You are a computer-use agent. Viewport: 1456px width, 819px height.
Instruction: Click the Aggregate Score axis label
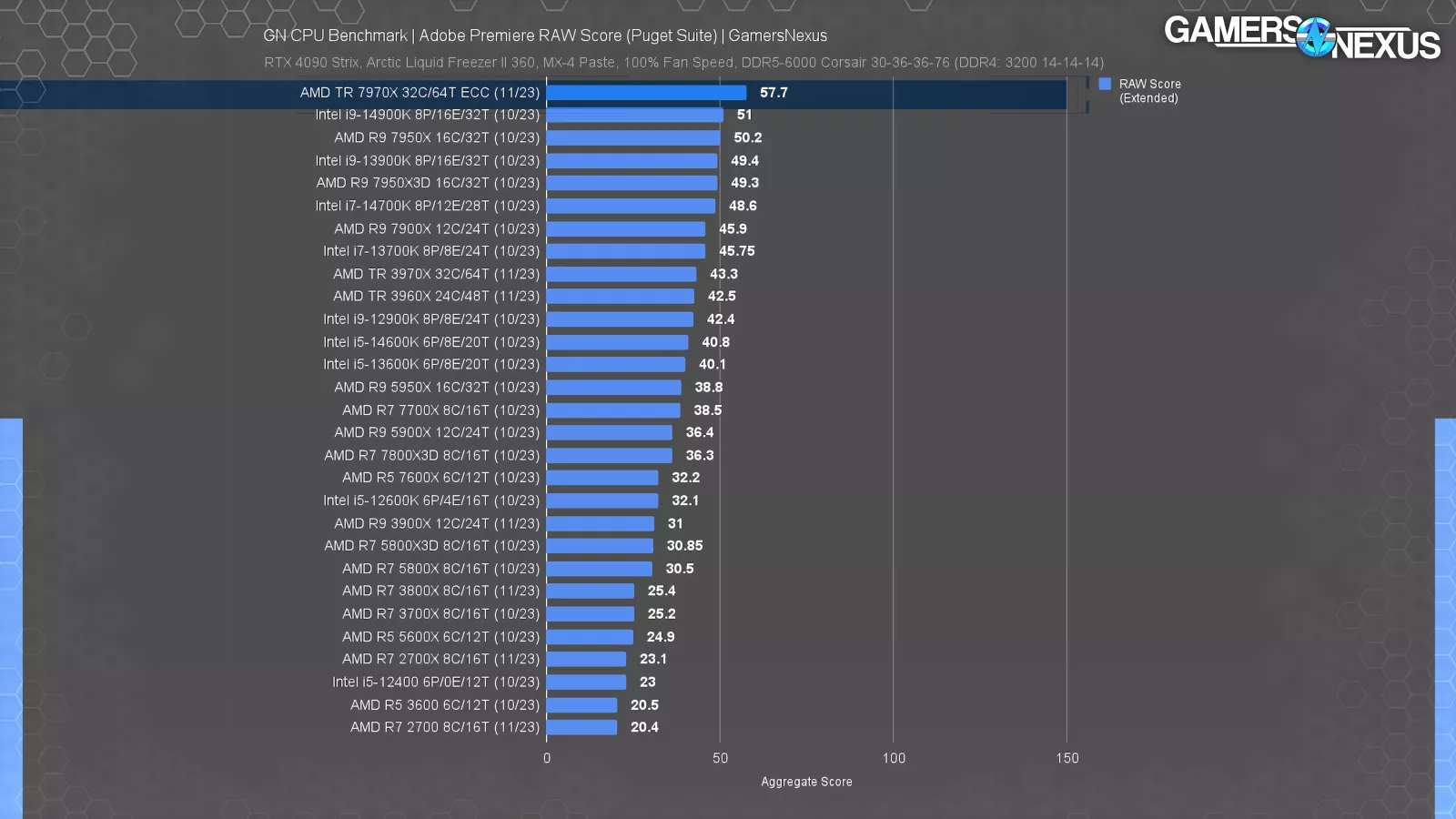click(x=805, y=781)
